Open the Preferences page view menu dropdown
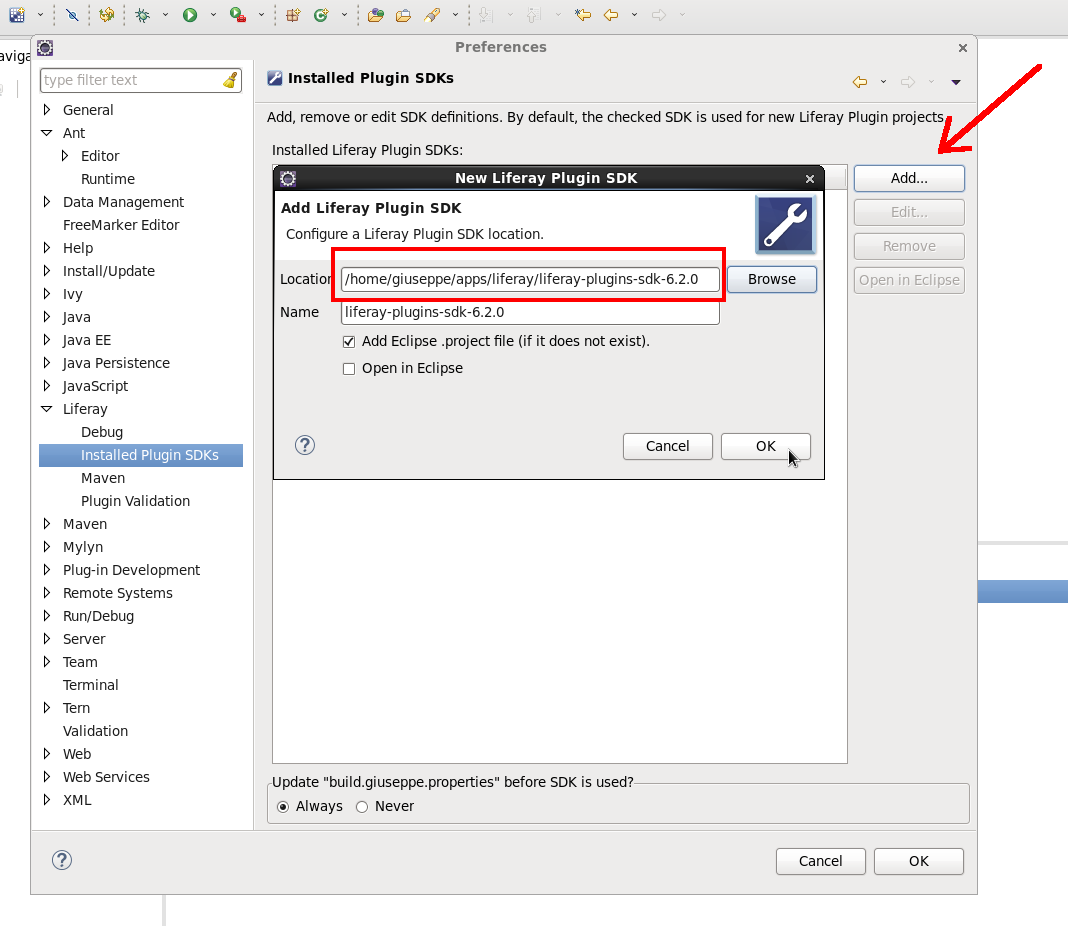Viewport: 1068px width, 926px height. (956, 82)
